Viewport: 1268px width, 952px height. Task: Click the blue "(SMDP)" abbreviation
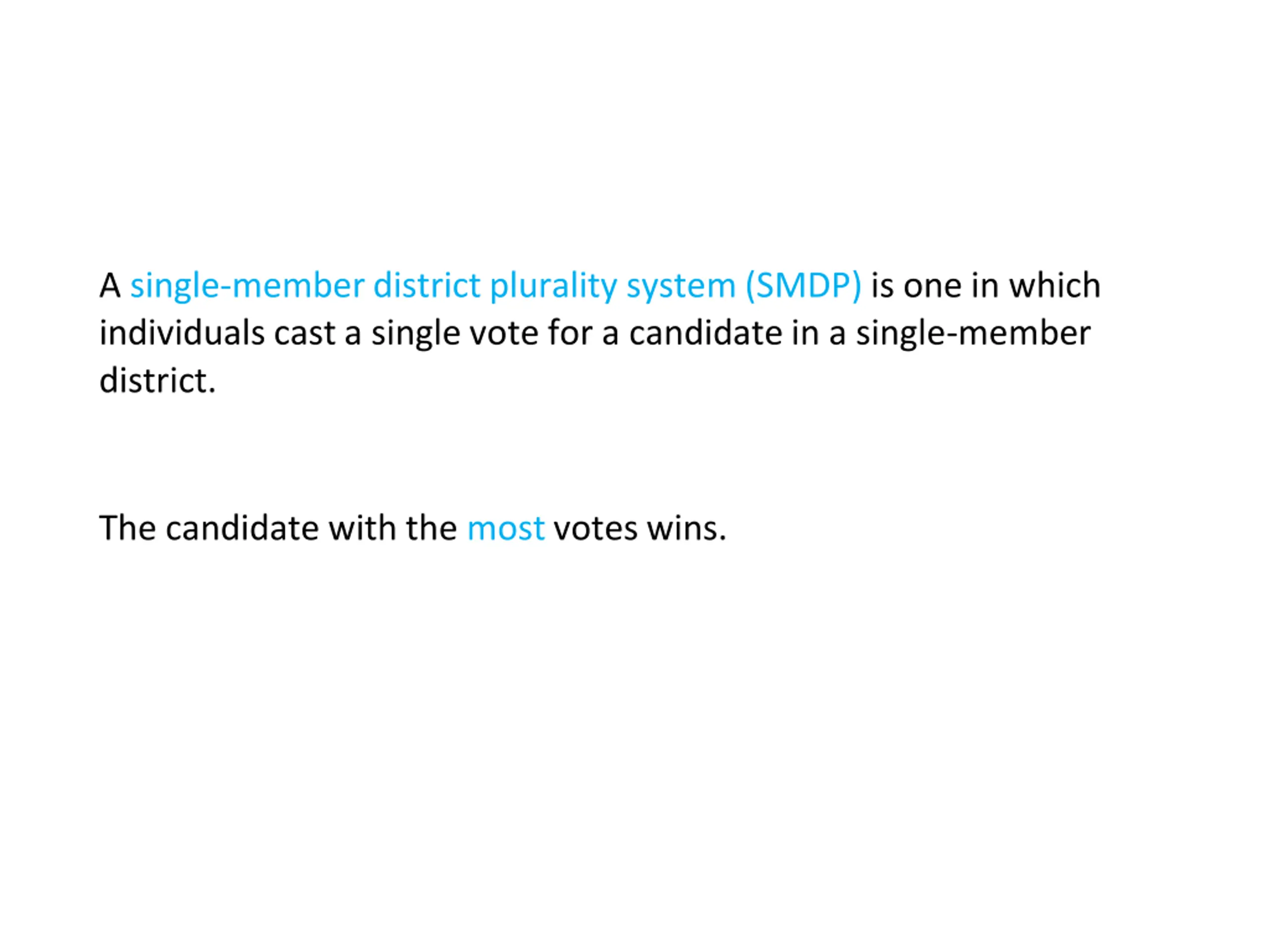pos(804,286)
